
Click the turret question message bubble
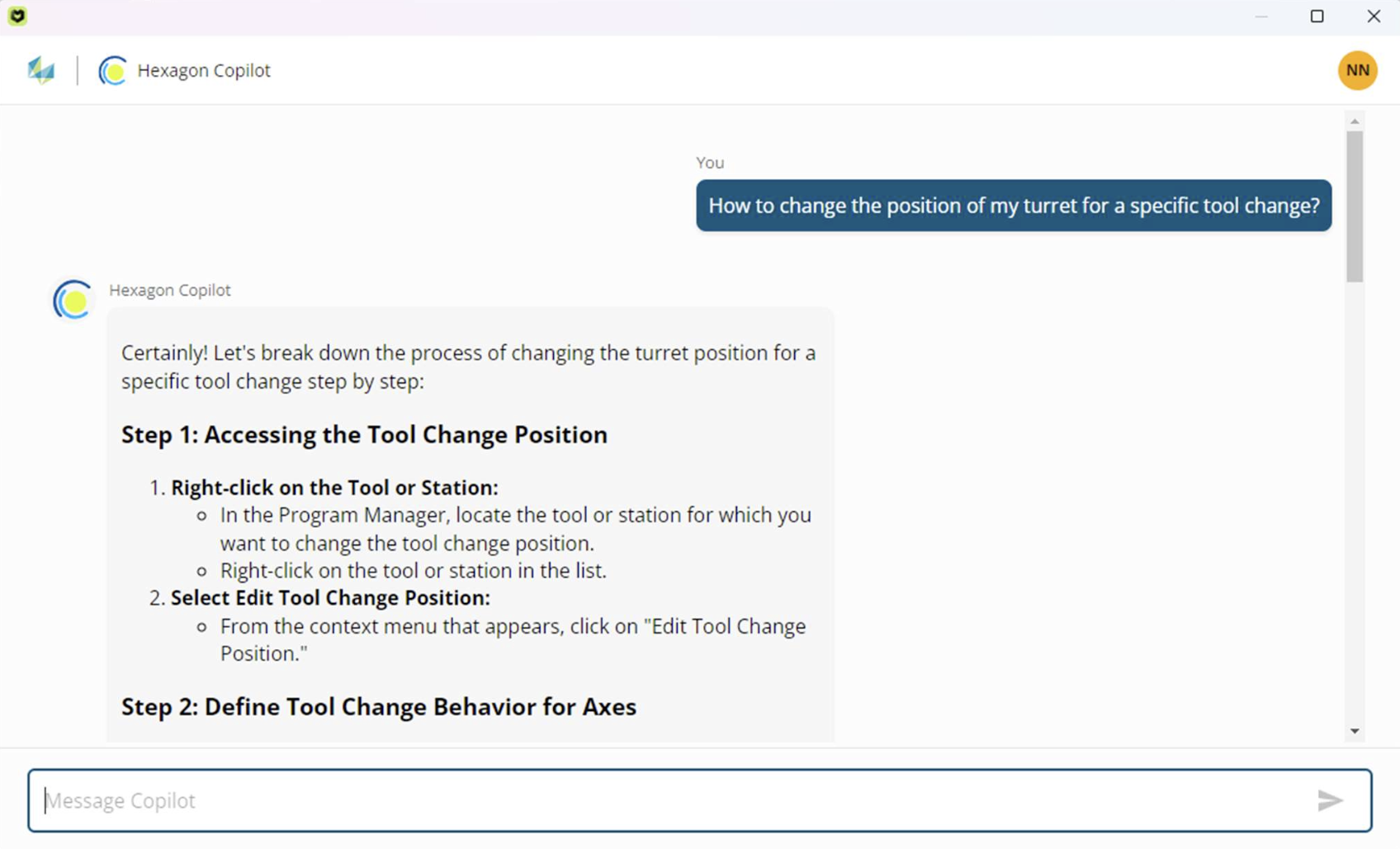(x=1014, y=206)
